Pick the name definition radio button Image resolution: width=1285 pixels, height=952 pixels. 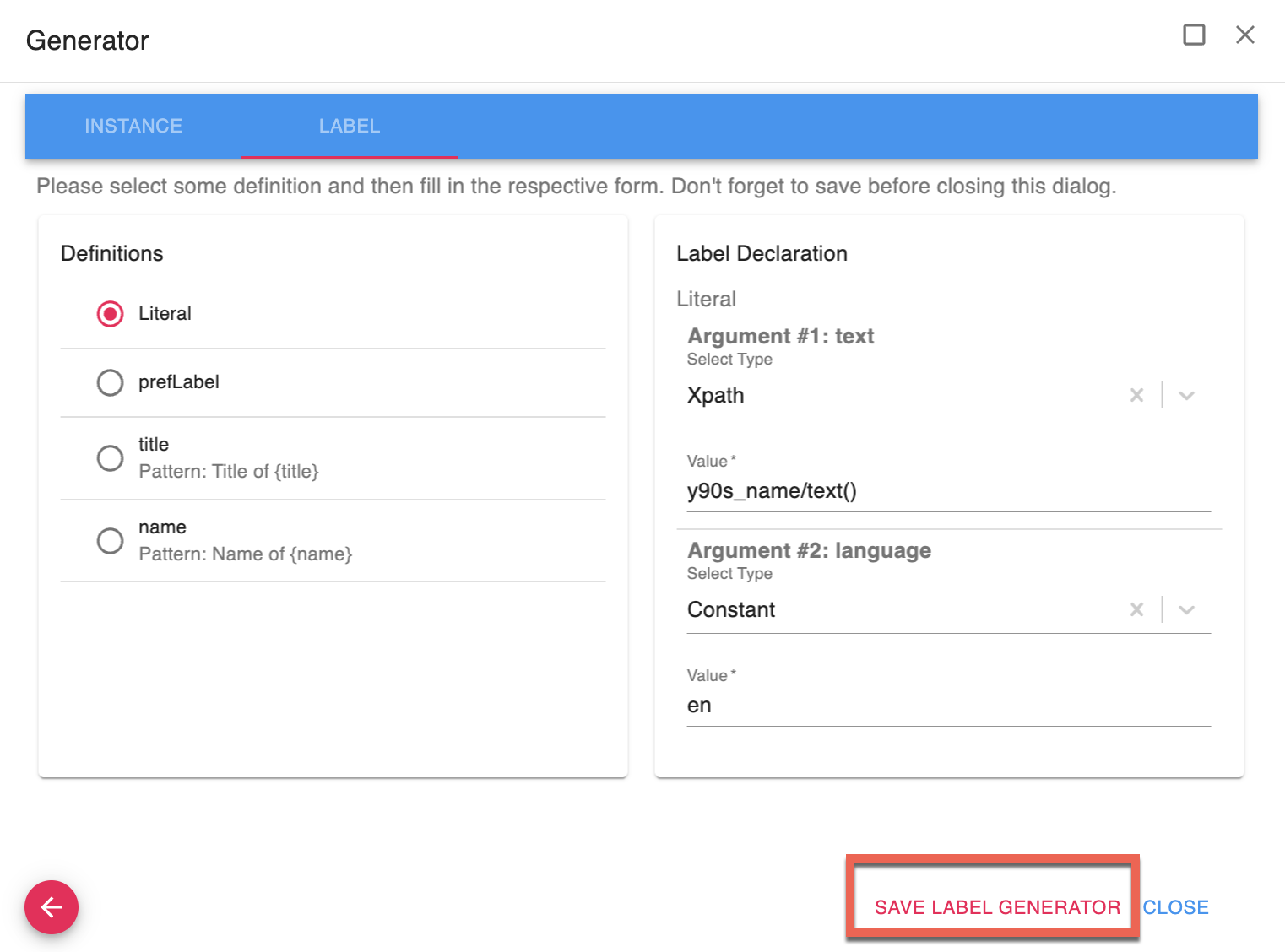pyautogui.click(x=110, y=541)
